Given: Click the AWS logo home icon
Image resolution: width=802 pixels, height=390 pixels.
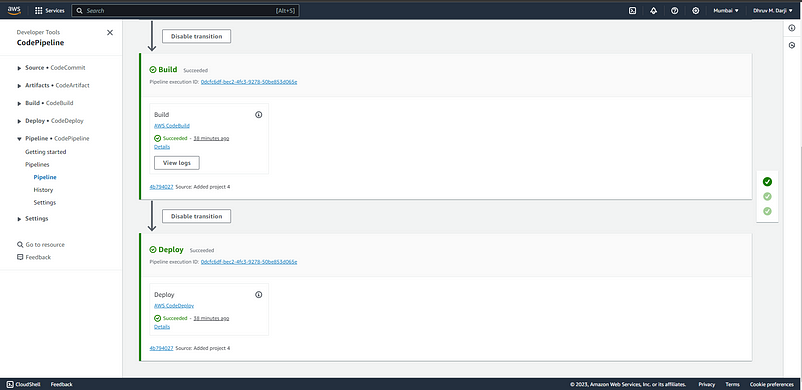Looking at the screenshot, I should point(14,10).
